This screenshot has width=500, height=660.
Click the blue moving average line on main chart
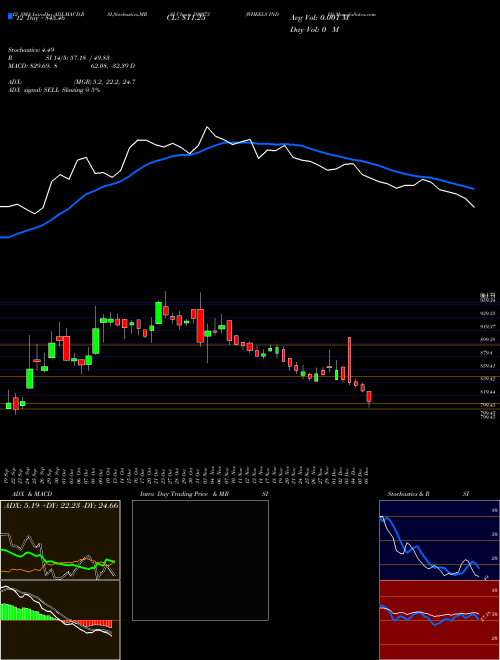click(236, 145)
